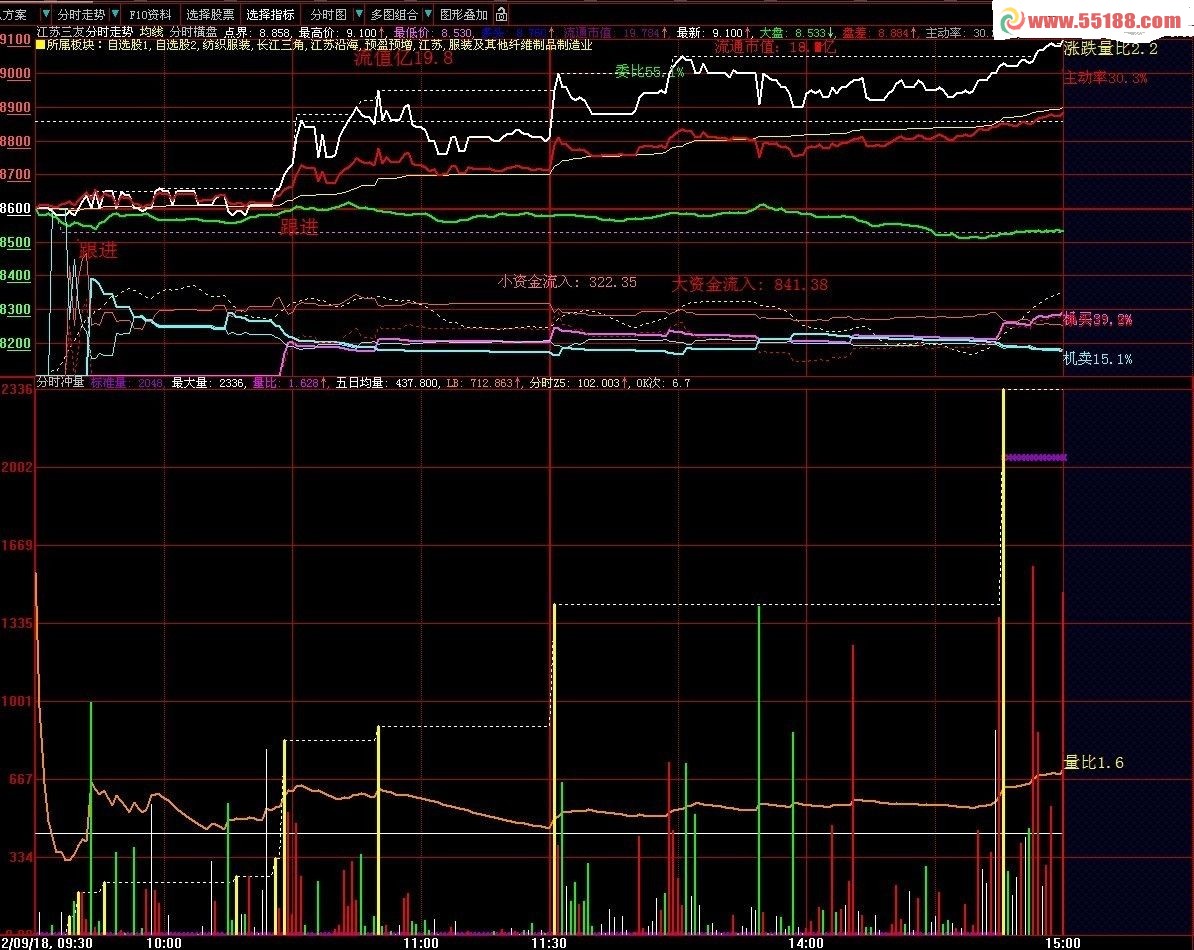Click the 流值亿19.8 annotation
The width and height of the screenshot is (1194, 950).
(x=404, y=58)
